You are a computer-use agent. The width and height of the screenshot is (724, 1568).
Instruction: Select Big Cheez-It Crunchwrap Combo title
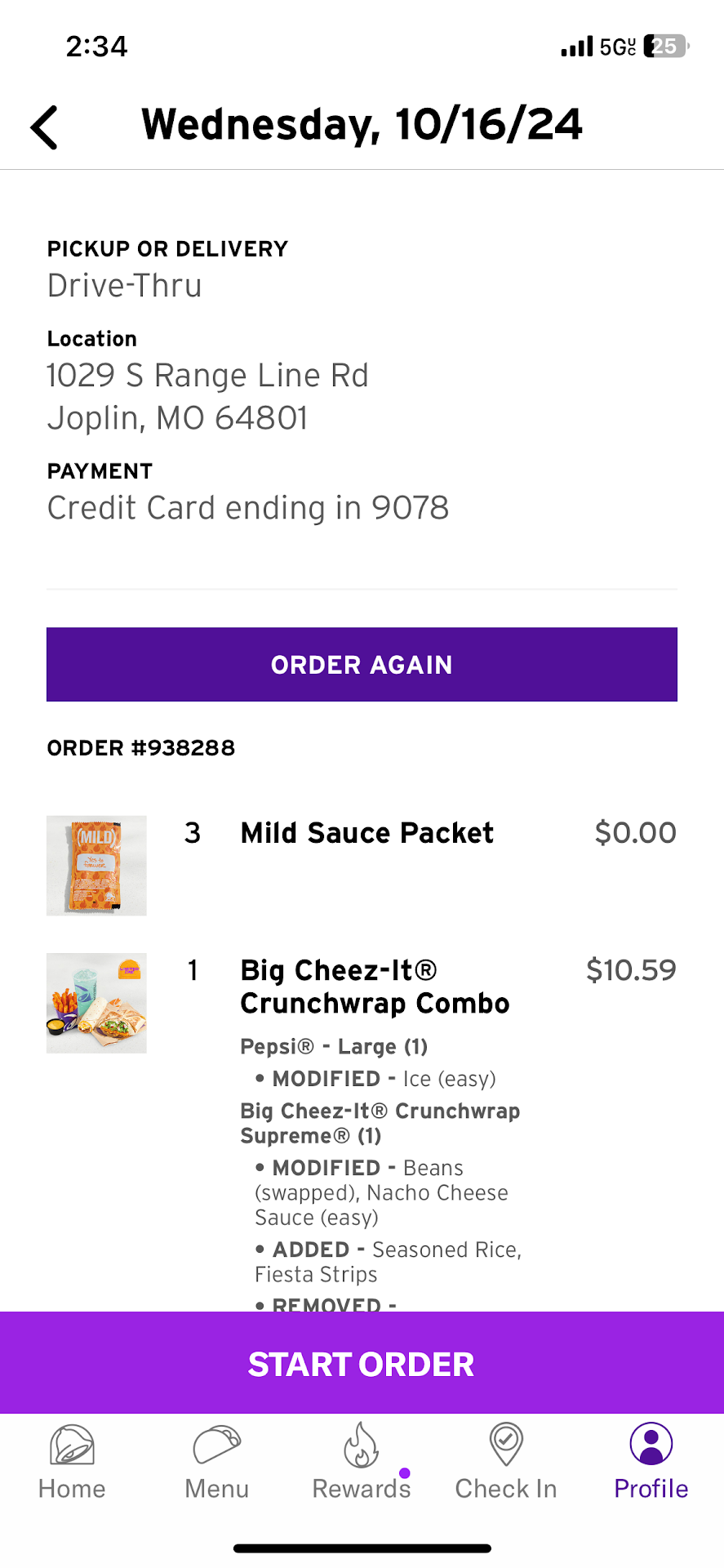(375, 987)
